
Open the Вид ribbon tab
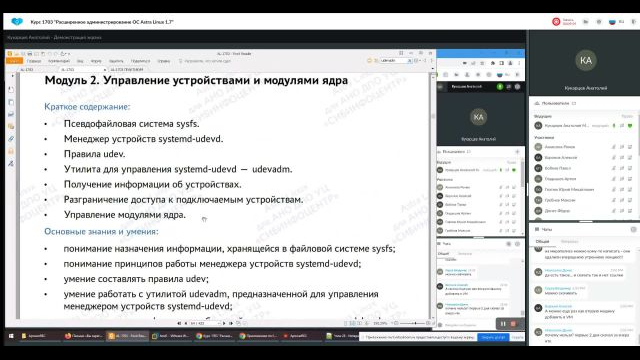pos(80,61)
